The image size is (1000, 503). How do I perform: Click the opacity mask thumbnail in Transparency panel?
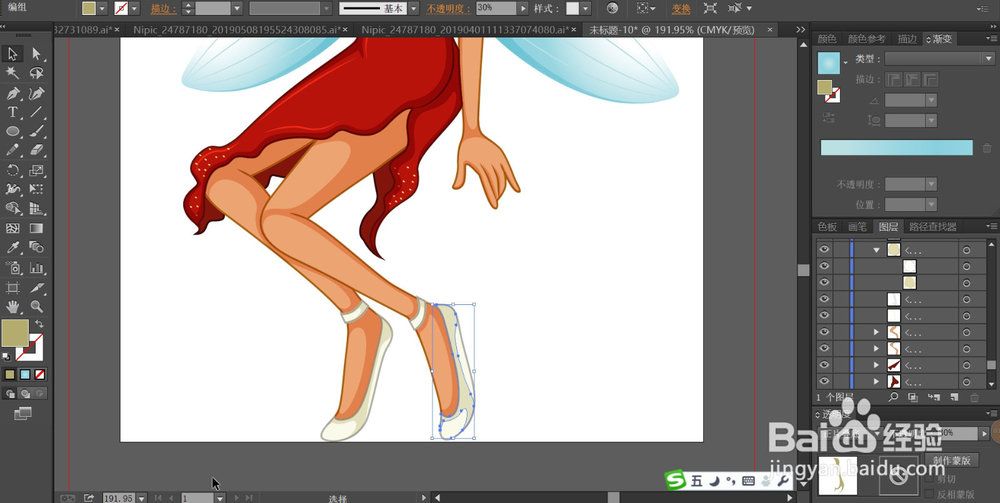click(x=898, y=476)
